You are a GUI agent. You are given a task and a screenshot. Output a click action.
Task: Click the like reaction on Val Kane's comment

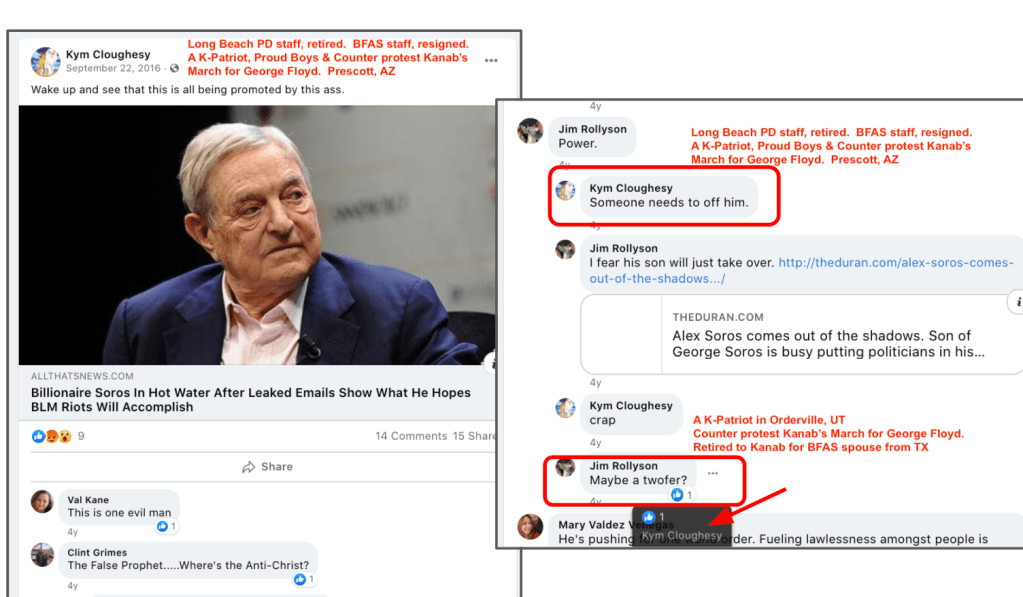click(166, 527)
